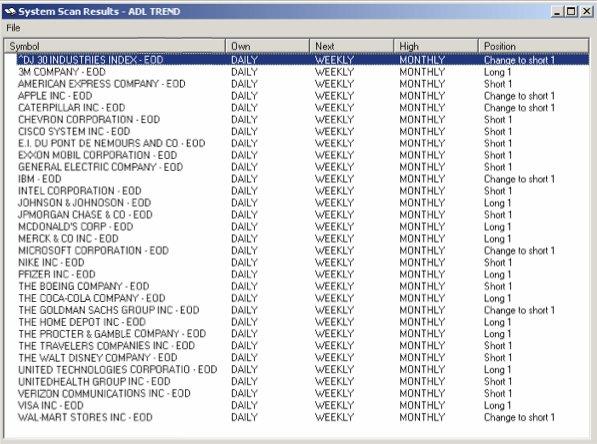Minimize the System Scan Results window
597x444 pixels.
point(557,11)
